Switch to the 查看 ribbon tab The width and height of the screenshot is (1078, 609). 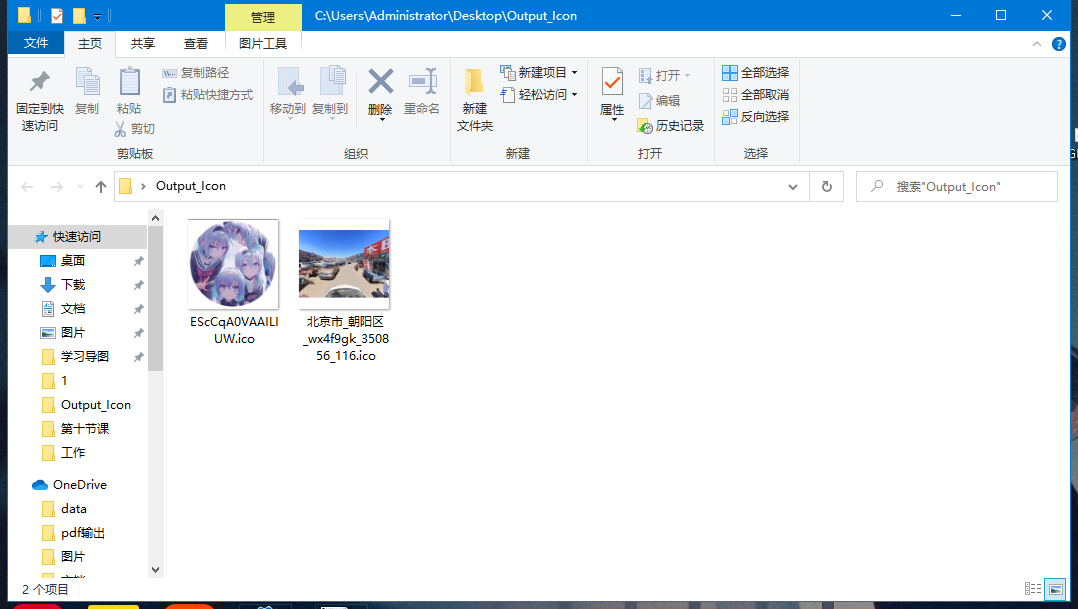coord(196,44)
